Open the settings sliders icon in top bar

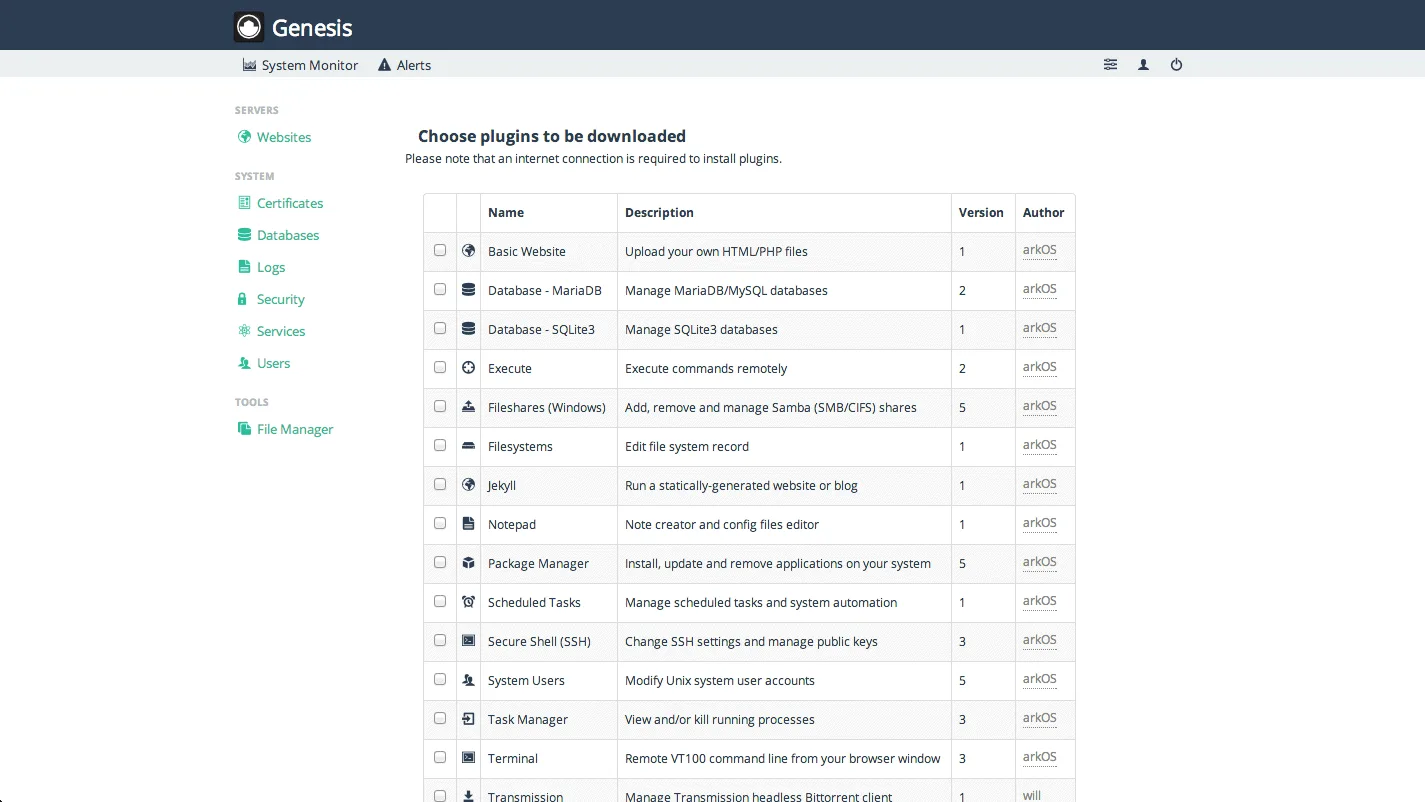1110,64
